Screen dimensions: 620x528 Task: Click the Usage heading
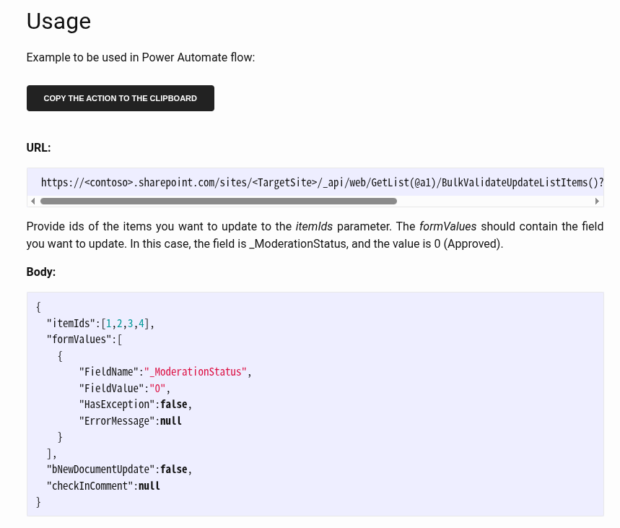(x=58, y=21)
